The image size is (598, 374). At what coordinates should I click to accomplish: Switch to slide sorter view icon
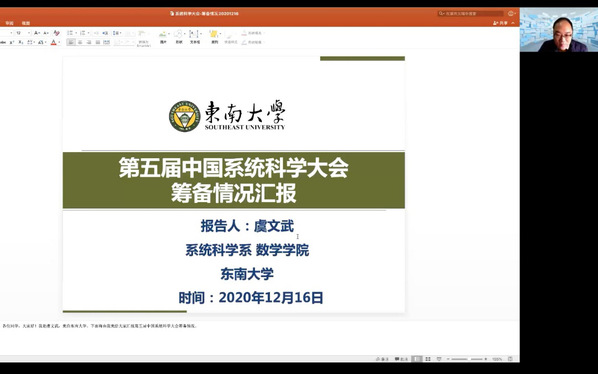point(428,359)
